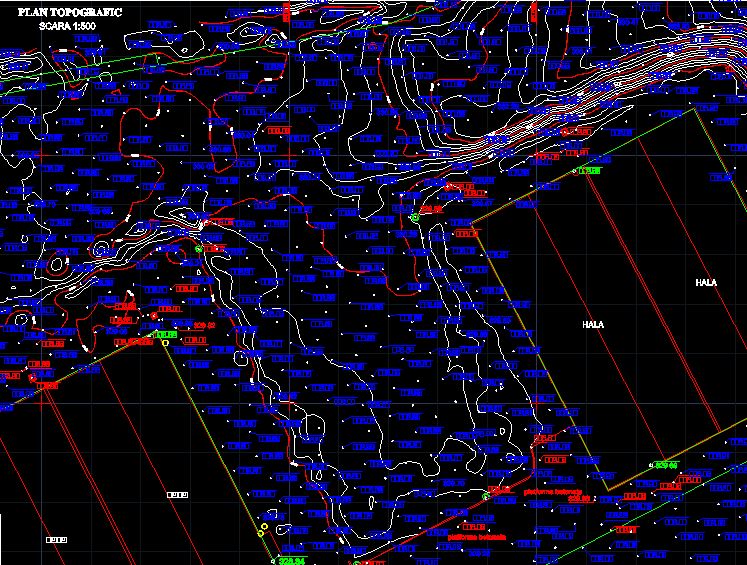This screenshot has width=747, height=565.
Task: Select the green 329.94 label at bottom edge
Action: (x=289, y=561)
